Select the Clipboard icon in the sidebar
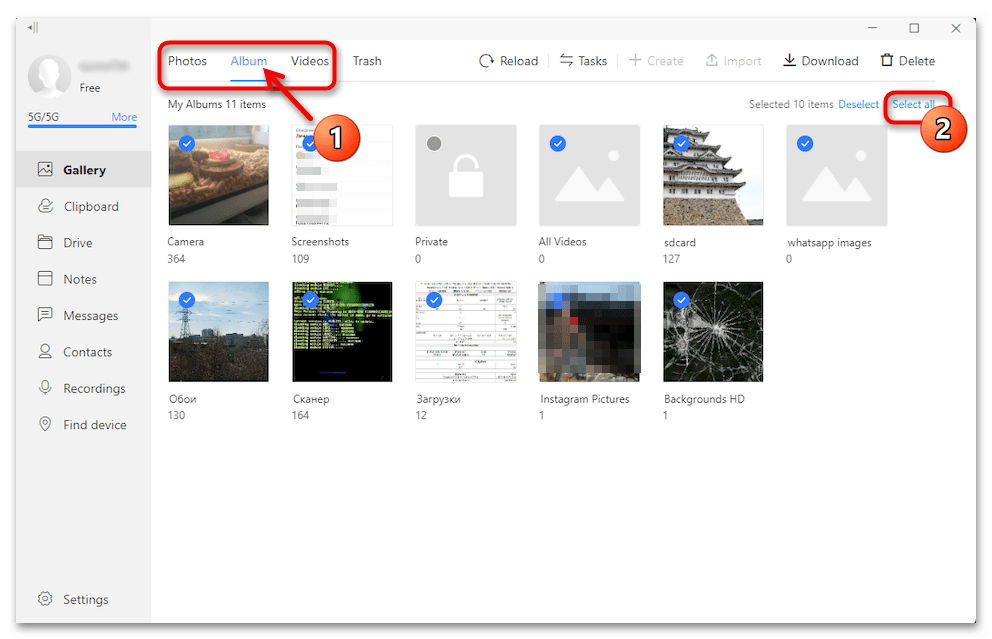992x639 pixels. pos(45,206)
